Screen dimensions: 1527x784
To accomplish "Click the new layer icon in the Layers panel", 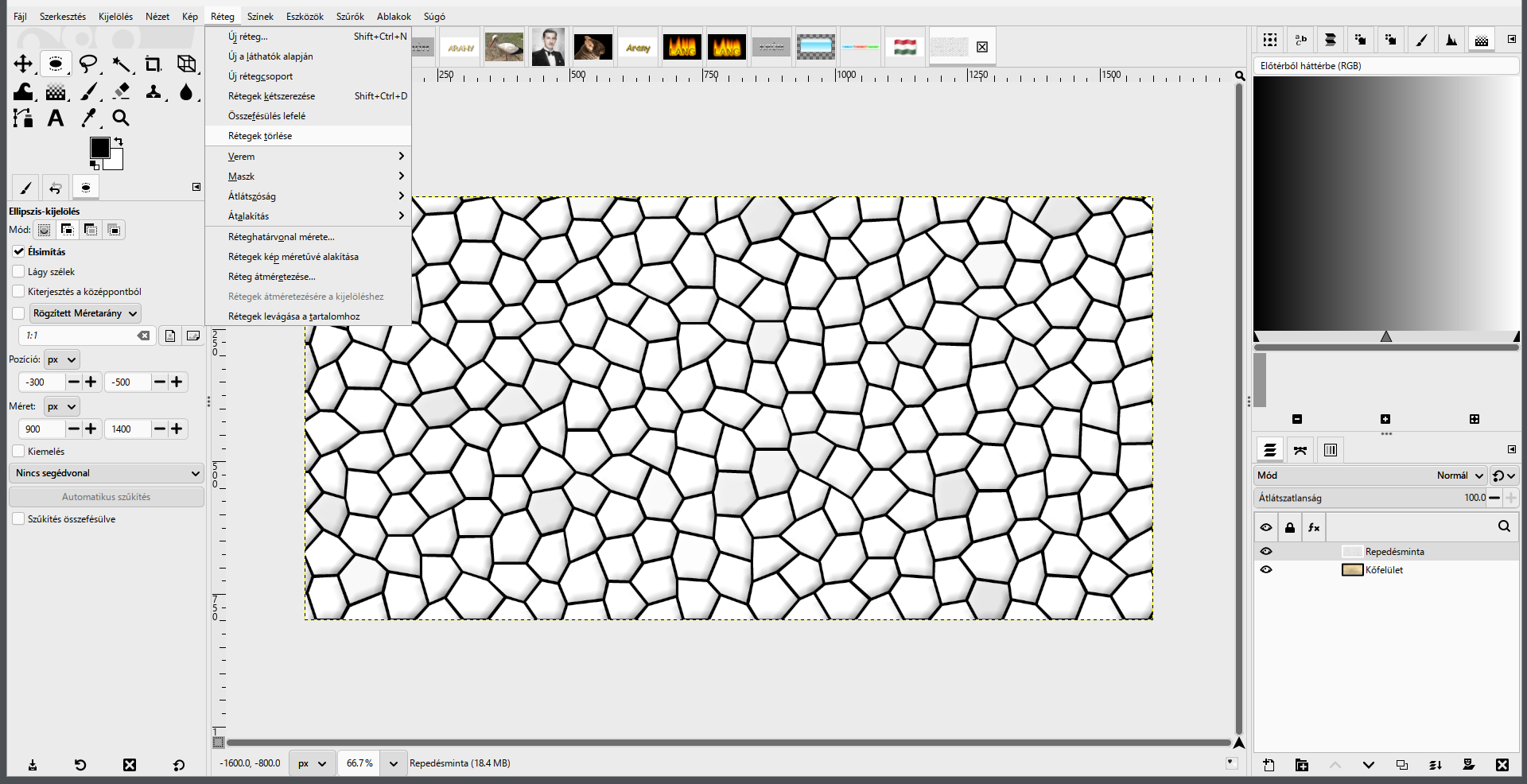I will (1269, 765).
